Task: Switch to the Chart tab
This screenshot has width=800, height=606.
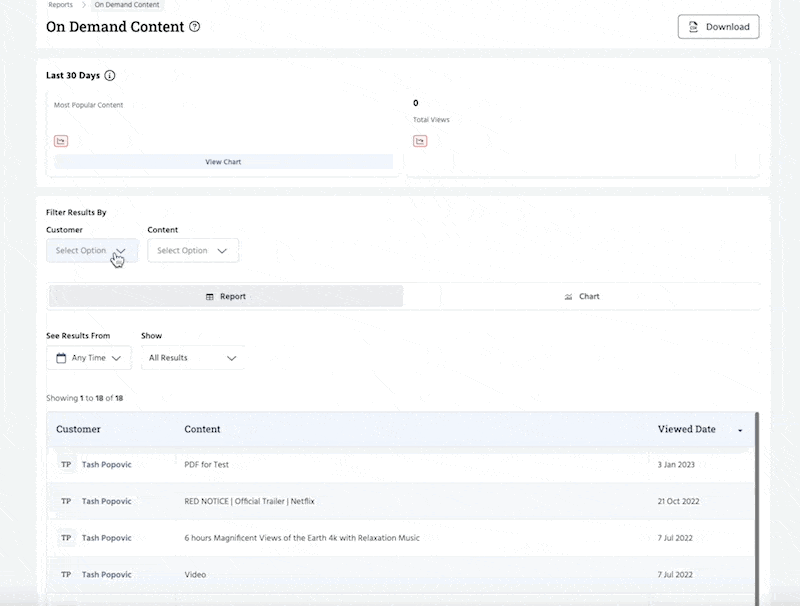Action: [582, 297]
